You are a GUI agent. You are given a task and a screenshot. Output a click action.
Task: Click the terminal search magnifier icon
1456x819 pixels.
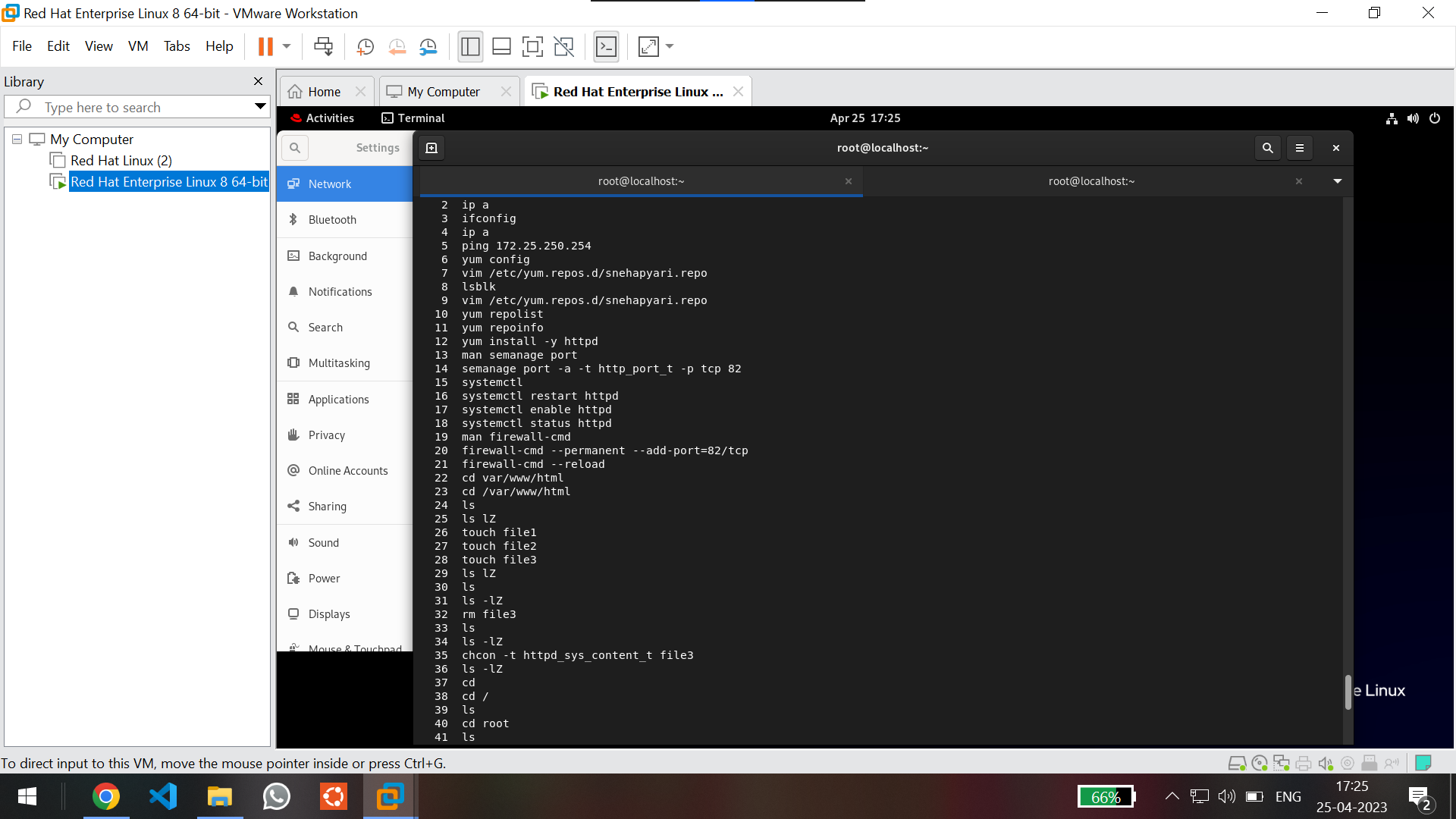click(x=1267, y=148)
